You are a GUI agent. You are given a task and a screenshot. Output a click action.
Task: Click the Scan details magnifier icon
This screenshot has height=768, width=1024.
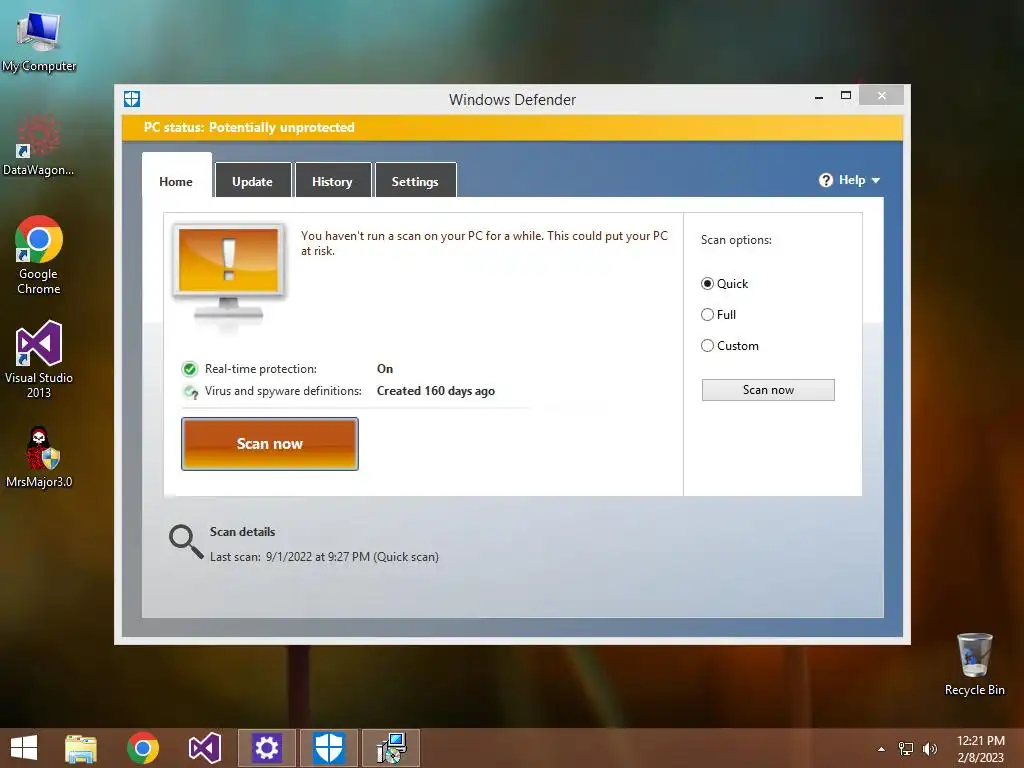(x=186, y=542)
